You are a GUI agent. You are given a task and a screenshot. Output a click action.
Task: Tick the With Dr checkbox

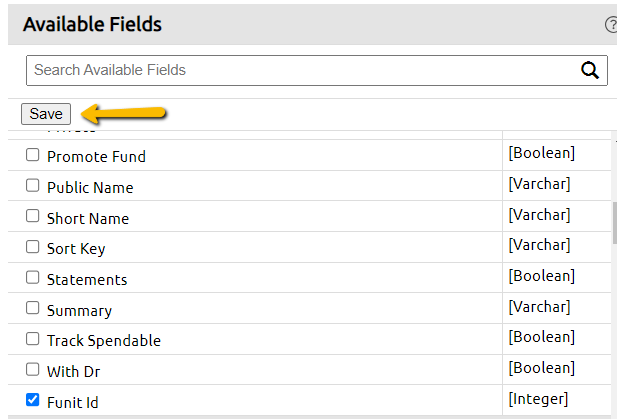point(33,369)
